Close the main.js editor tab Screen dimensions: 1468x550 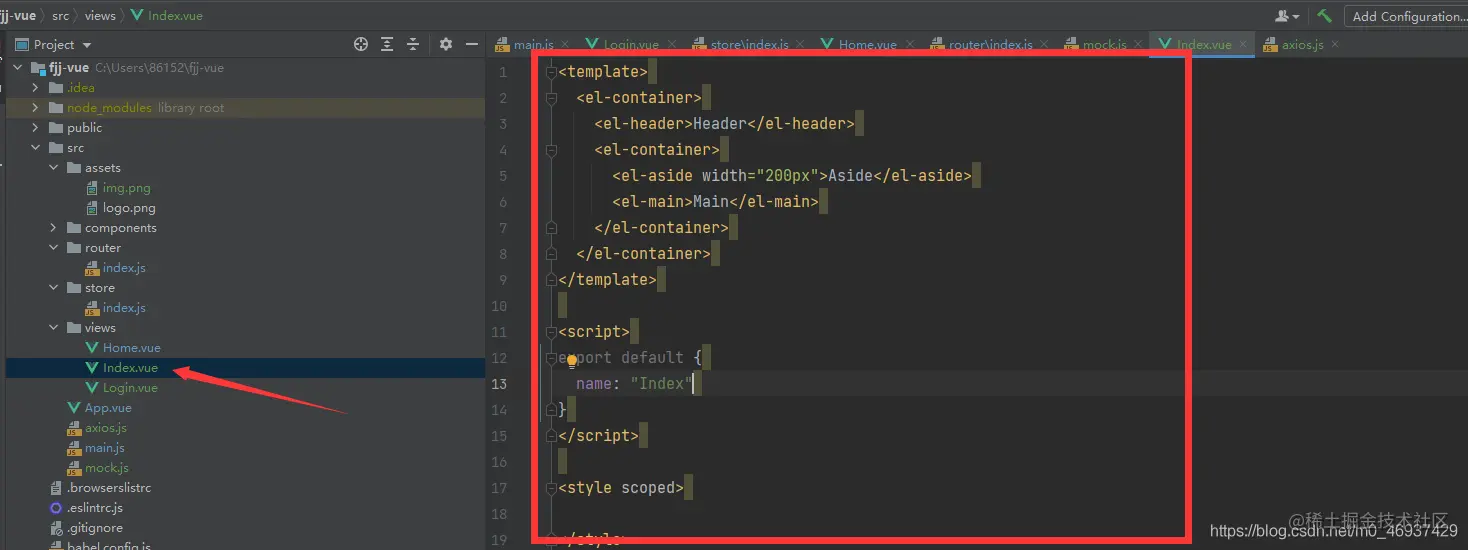(x=565, y=45)
